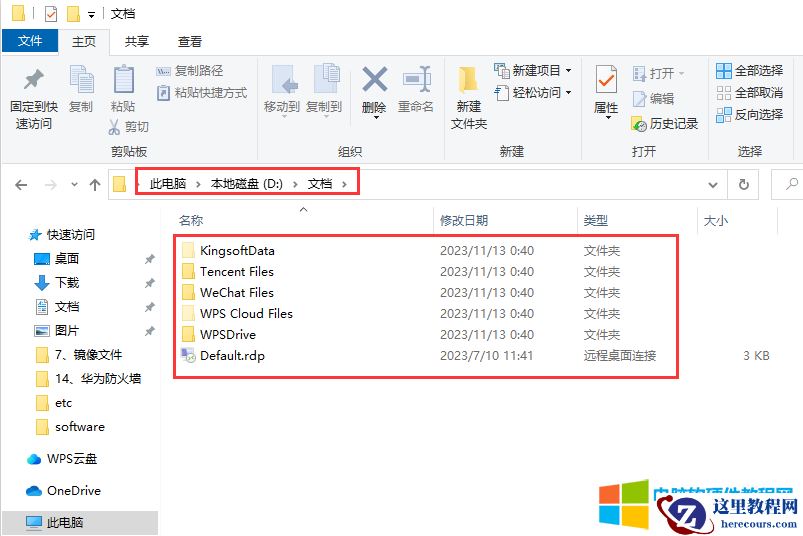
Task: Click the Refresh button
Action: click(744, 185)
